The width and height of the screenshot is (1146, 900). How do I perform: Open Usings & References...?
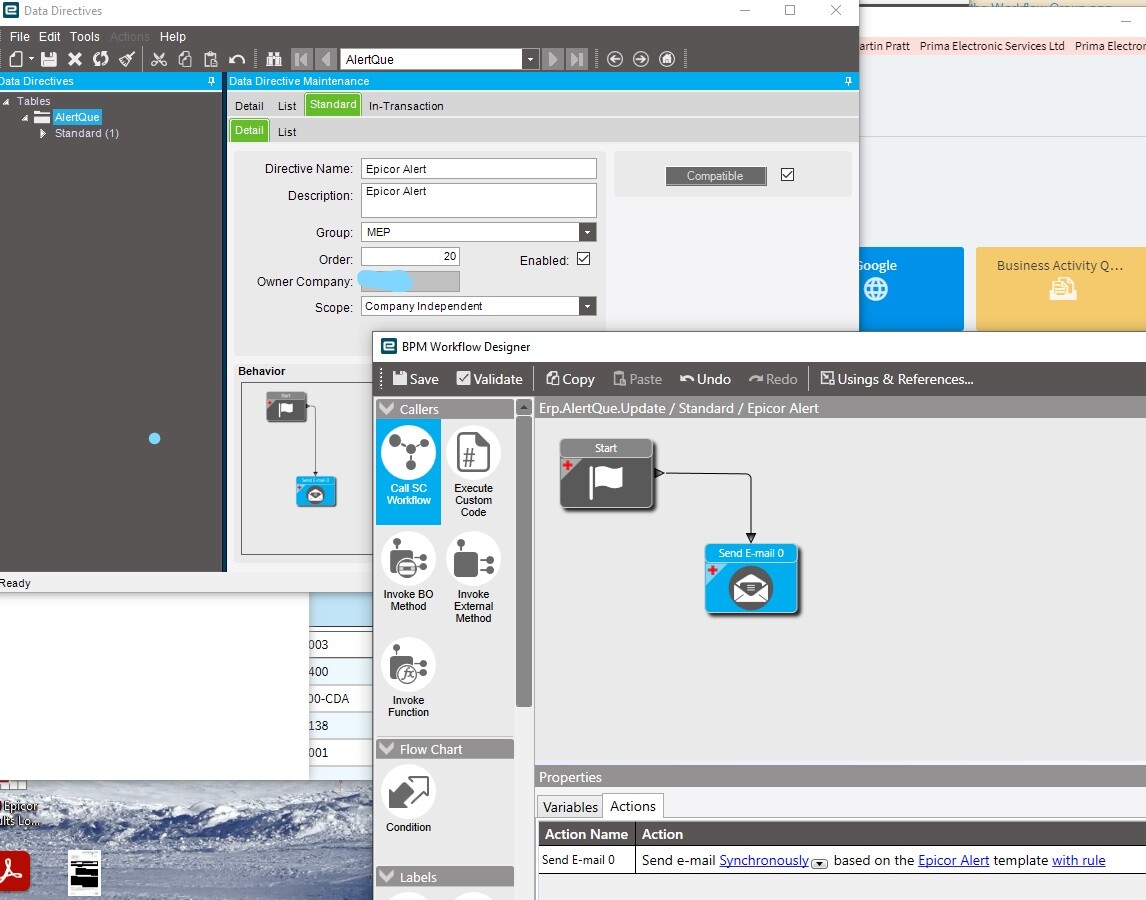coord(897,379)
